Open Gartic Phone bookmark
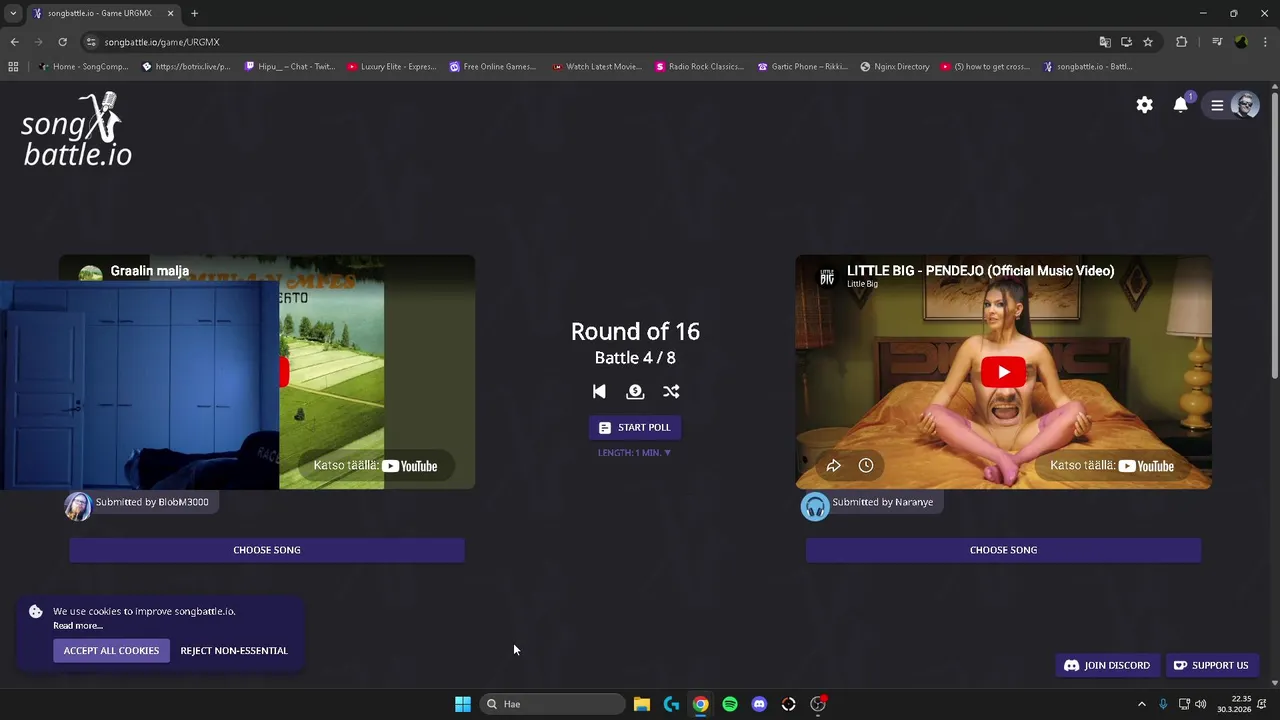The height and width of the screenshot is (720, 1280). pyautogui.click(x=803, y=67)
